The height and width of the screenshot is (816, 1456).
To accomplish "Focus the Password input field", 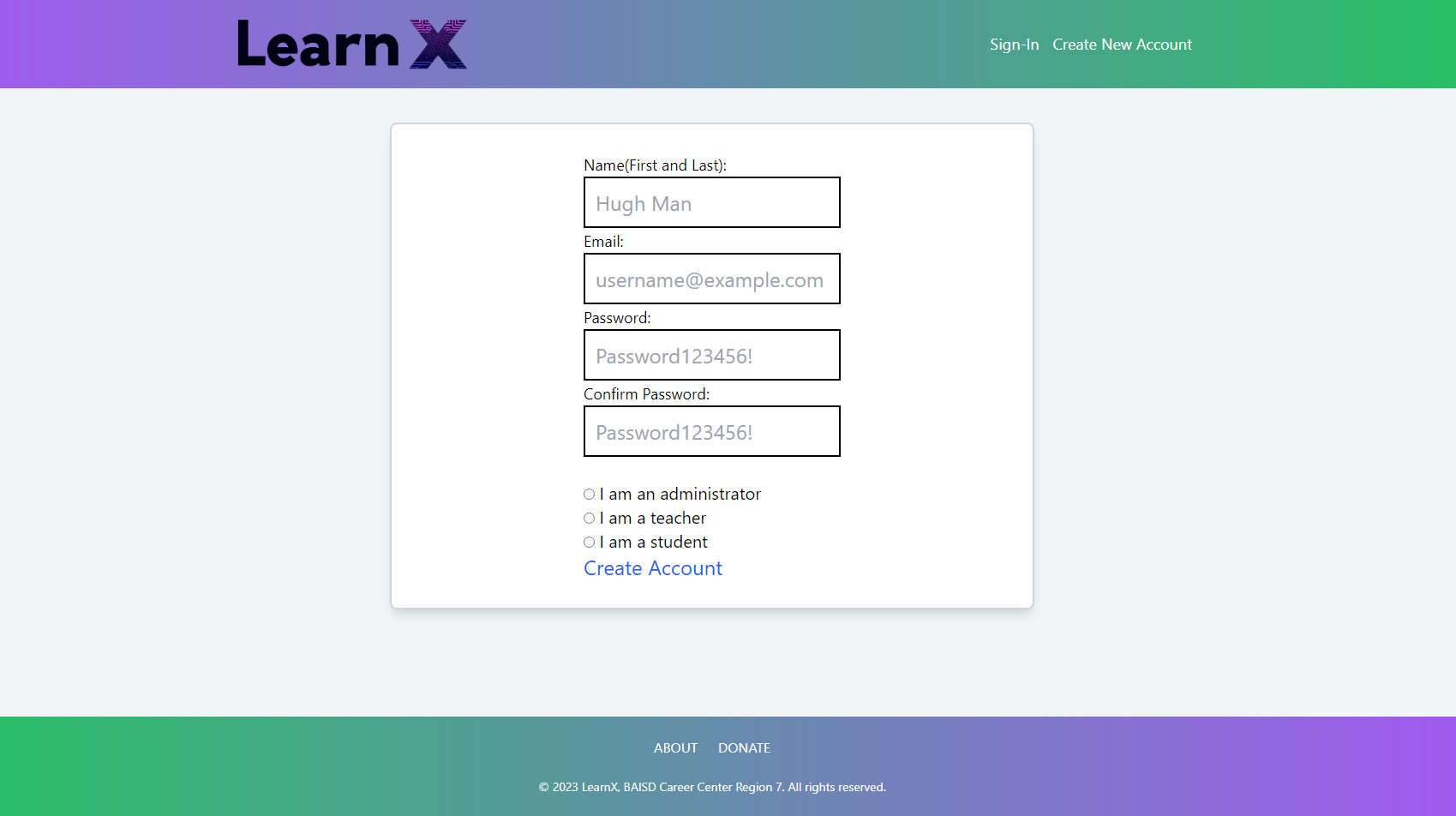I will [712, 355].
